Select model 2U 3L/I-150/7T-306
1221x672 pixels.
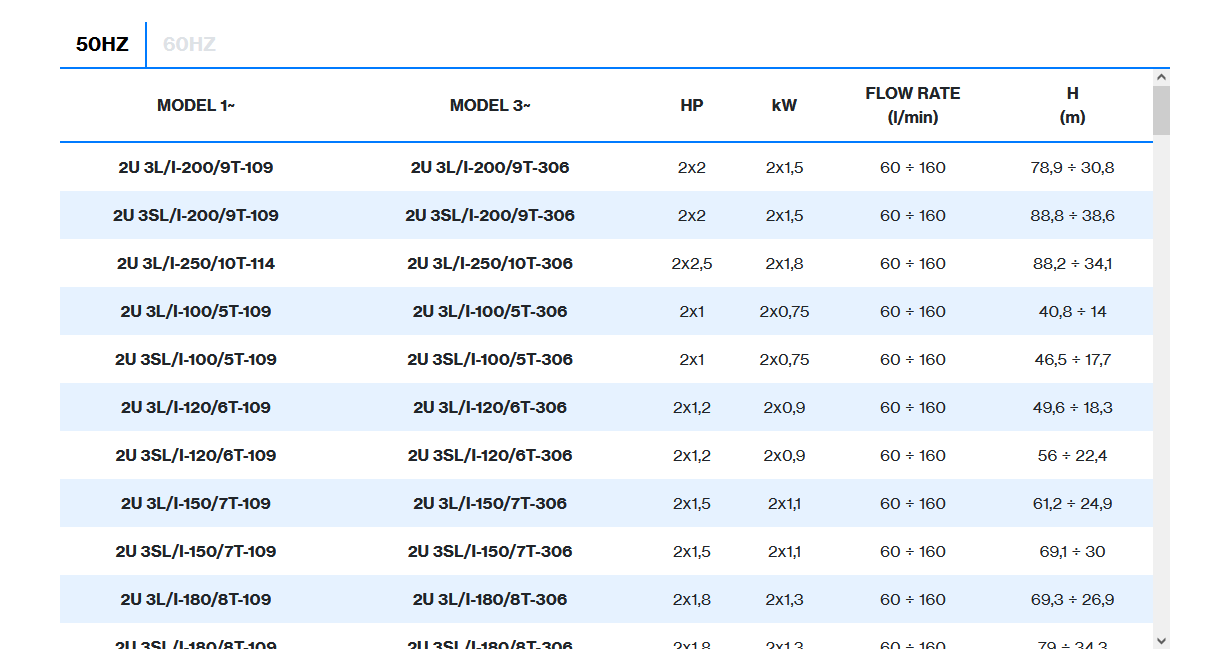[490, 503]
